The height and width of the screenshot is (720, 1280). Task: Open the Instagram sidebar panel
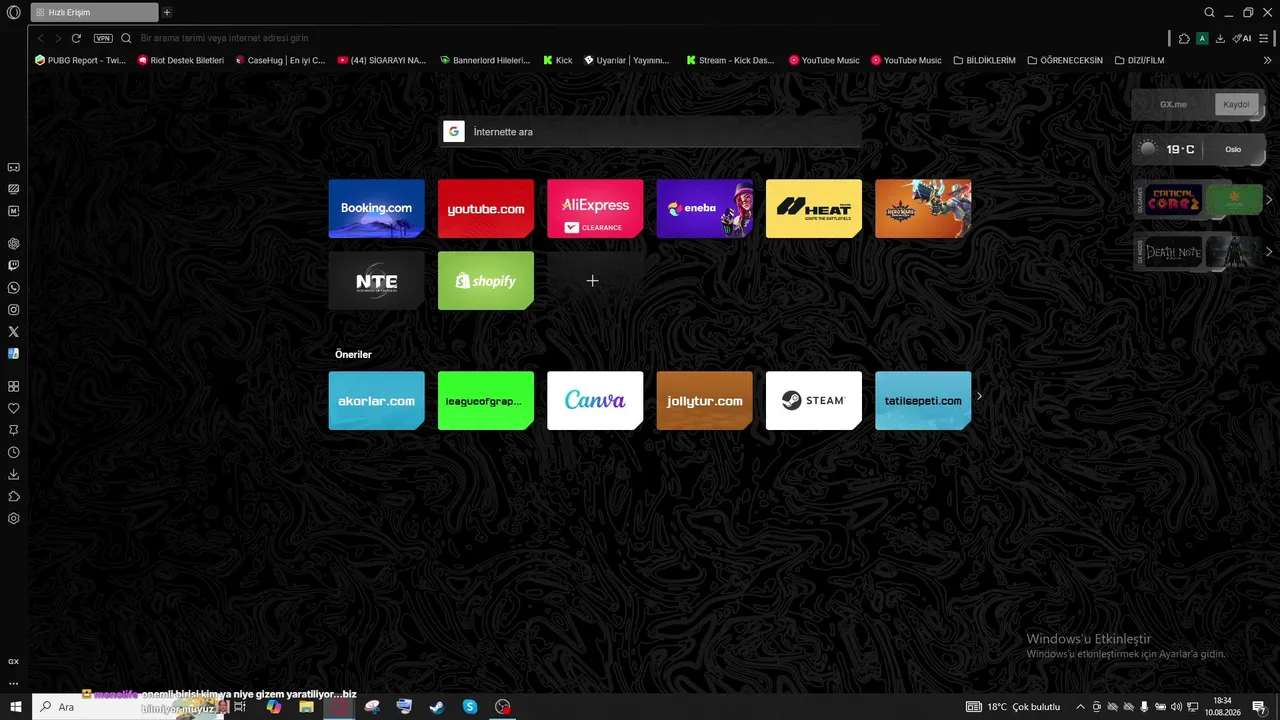pos(14,310)
